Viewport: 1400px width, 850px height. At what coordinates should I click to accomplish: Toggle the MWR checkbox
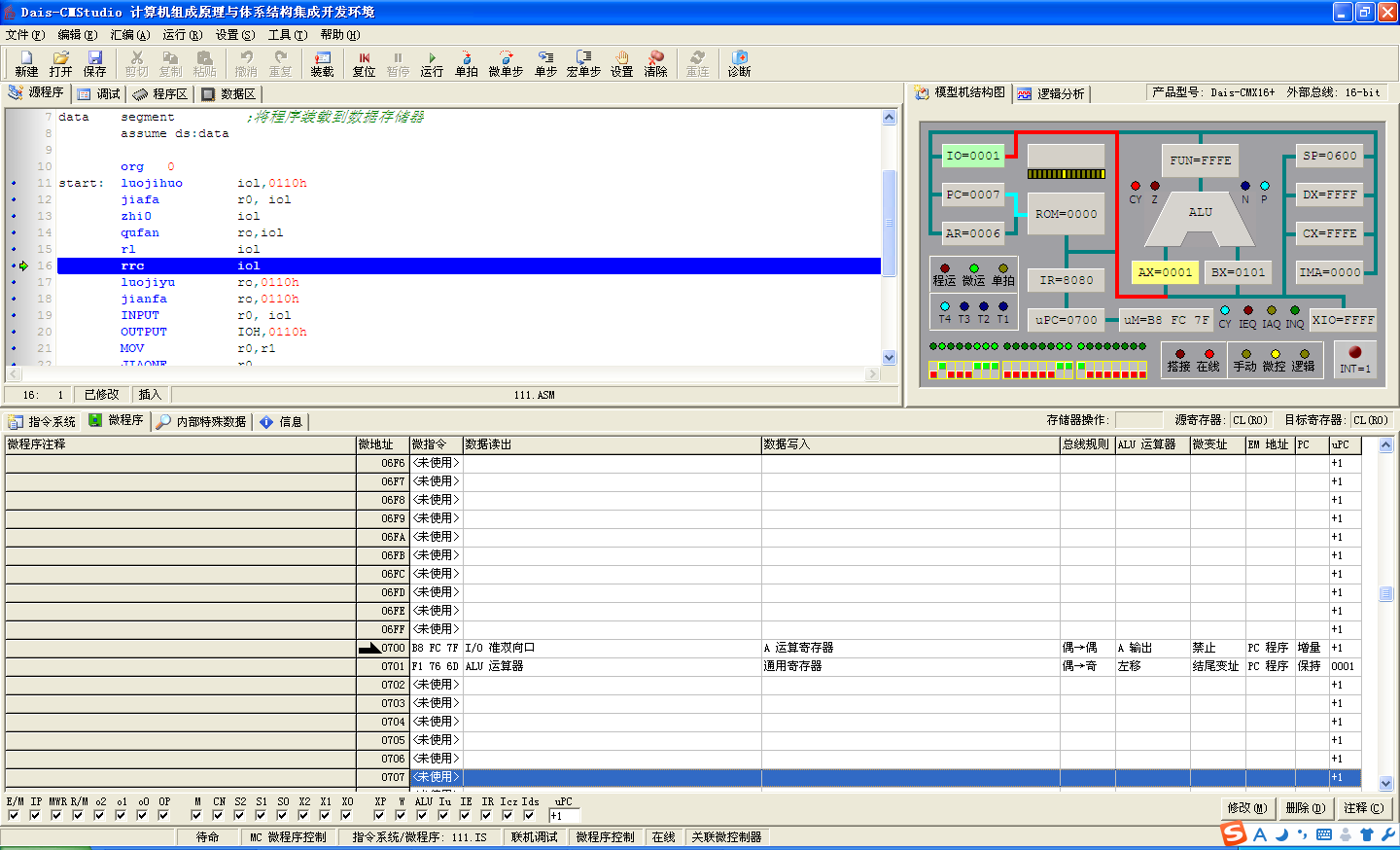56,815
